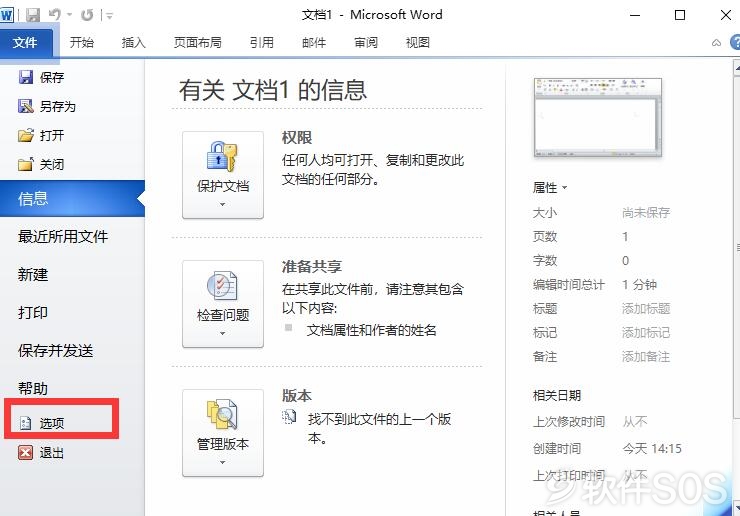Viewport: 740px width, 516px height.
Task: Click the floppy disk icon beside 保存
Action: (x=26, y=77)
